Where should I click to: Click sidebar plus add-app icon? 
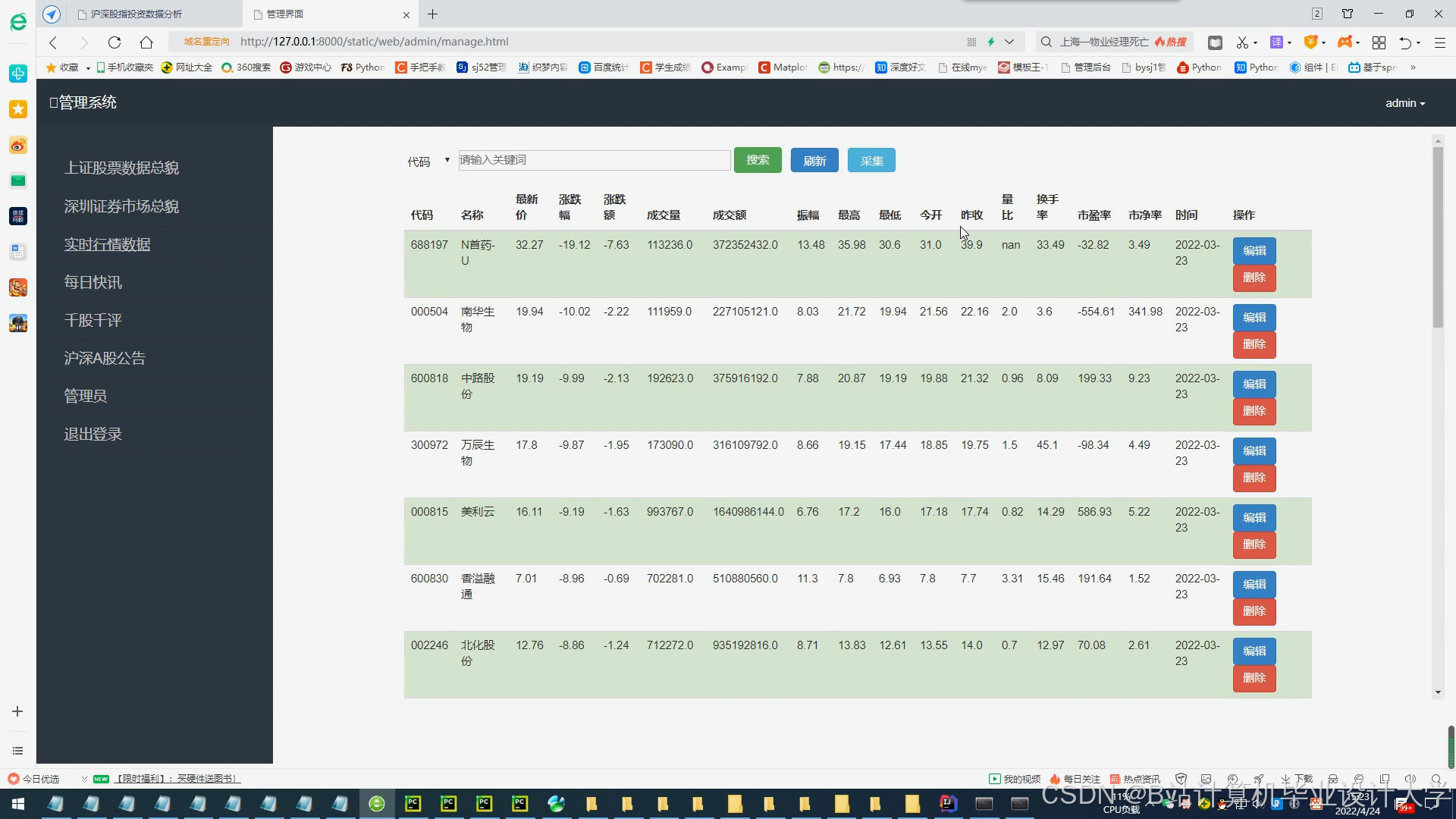click(x=17, y=711)
